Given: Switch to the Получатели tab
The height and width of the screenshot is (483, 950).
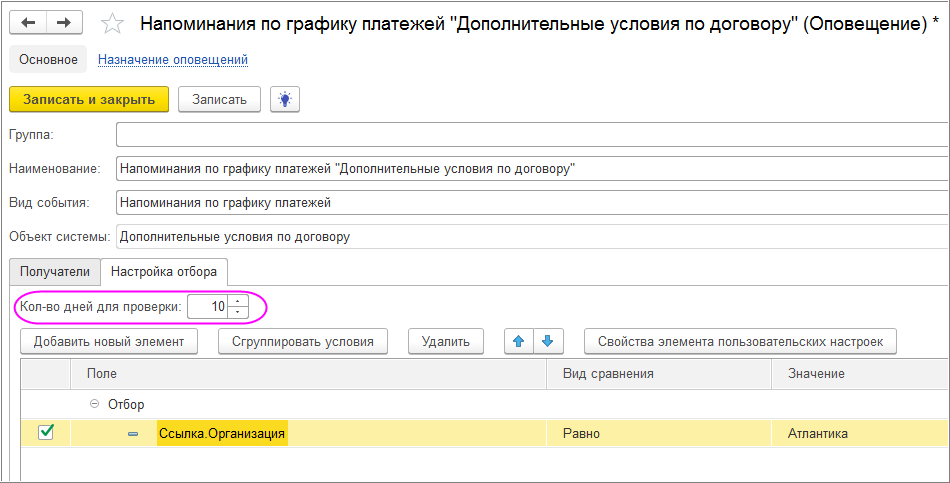Looking at the screenshot, I should 55,271.
